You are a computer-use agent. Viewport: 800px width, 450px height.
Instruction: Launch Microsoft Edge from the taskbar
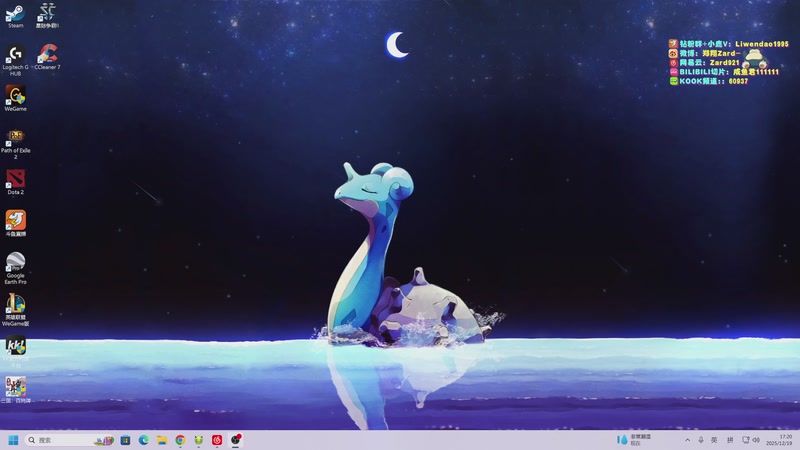click(143, 440)
